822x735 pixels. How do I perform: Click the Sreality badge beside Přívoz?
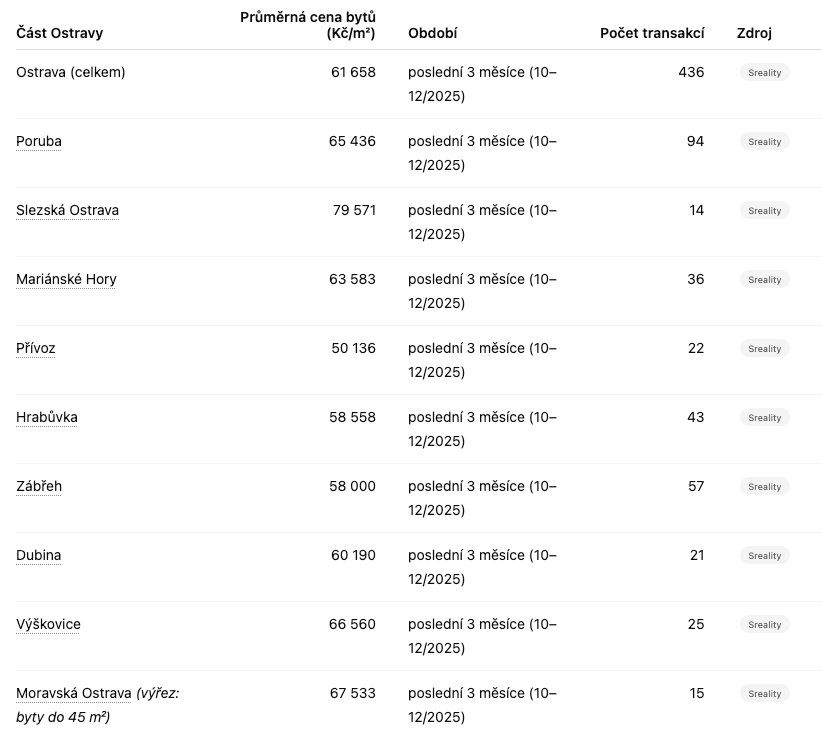(x=765, y=349)
